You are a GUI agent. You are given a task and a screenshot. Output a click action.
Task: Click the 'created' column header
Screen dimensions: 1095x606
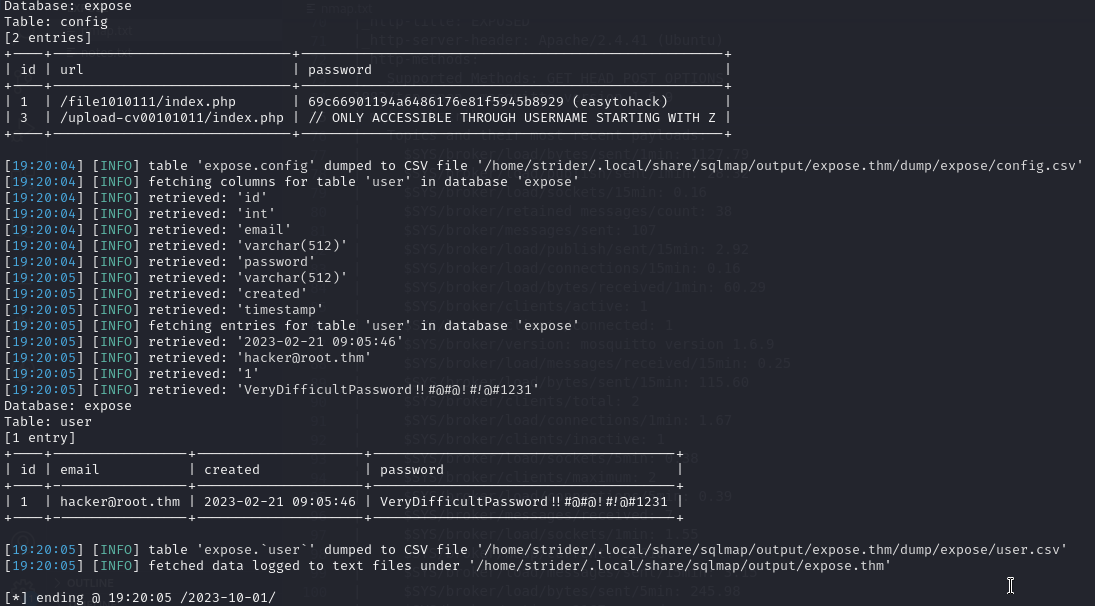(232, 470)
